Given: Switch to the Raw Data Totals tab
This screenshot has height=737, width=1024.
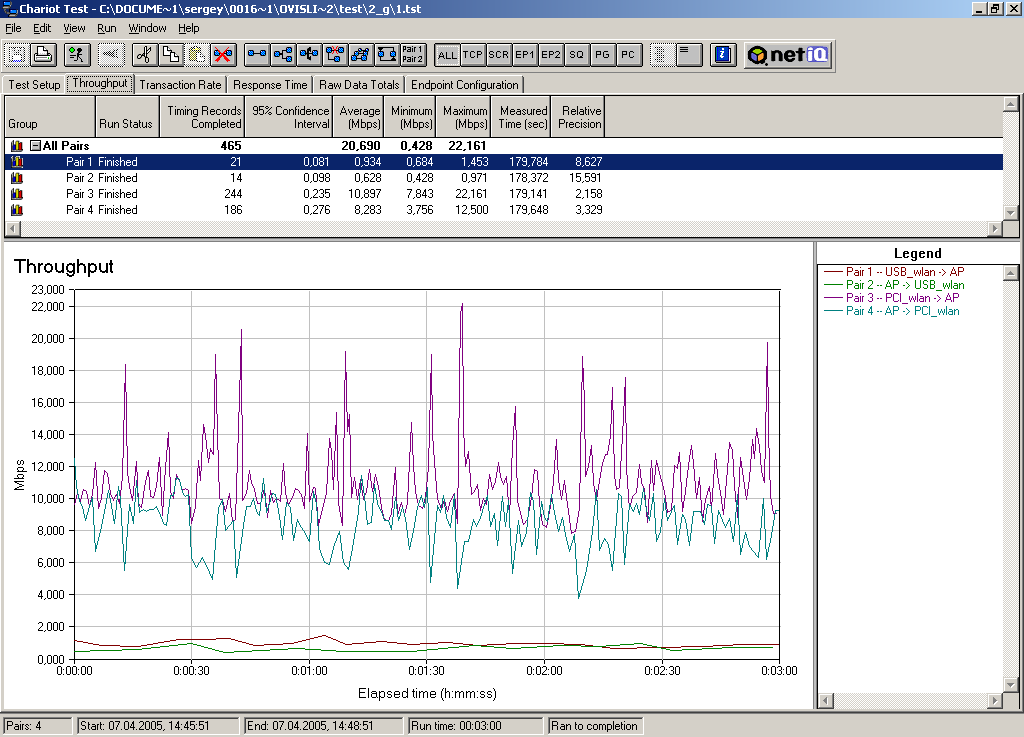Looking at the screenshot, I should pos(359,85).
